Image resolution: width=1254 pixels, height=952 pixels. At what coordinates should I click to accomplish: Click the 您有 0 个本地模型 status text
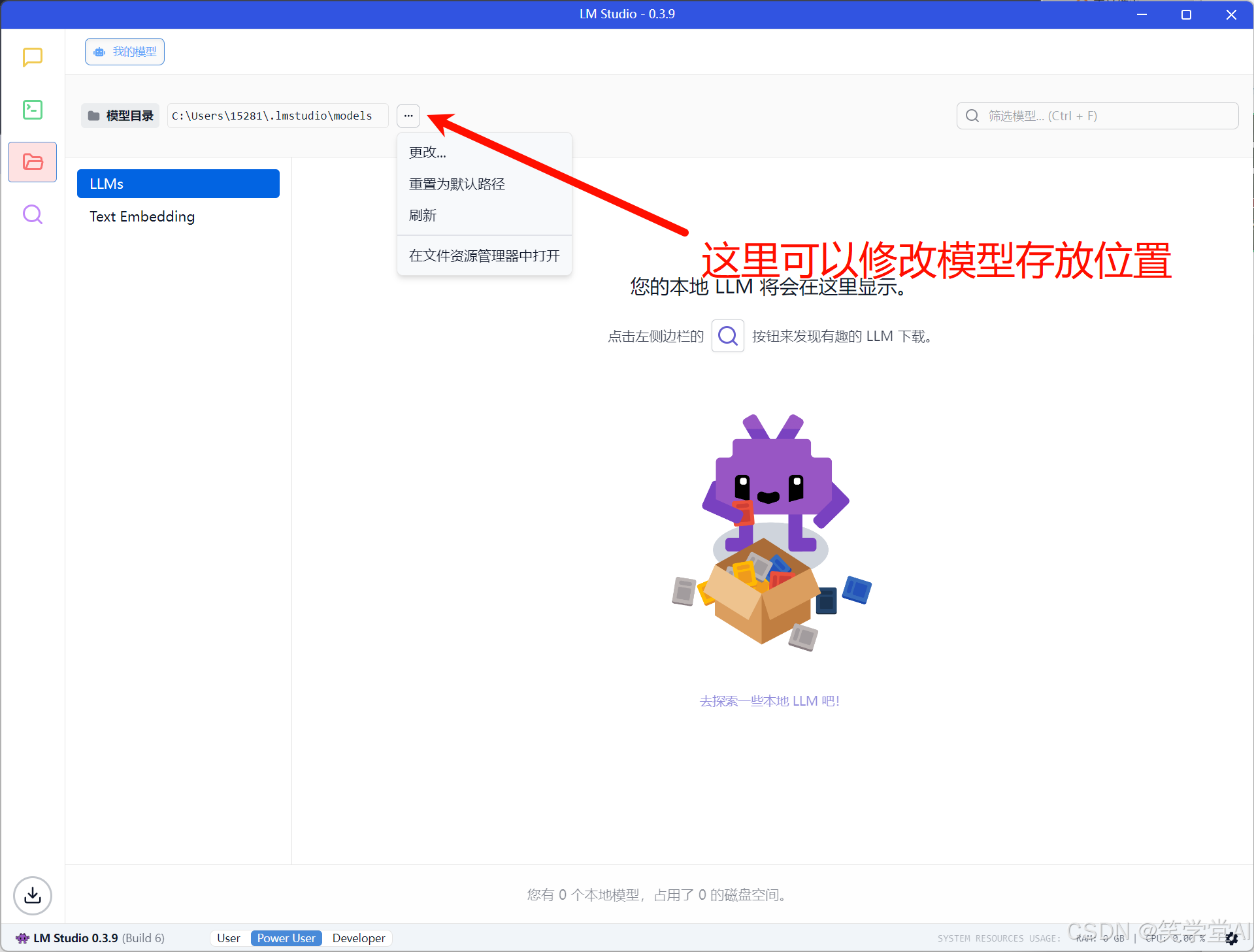(x=657, y=895)
